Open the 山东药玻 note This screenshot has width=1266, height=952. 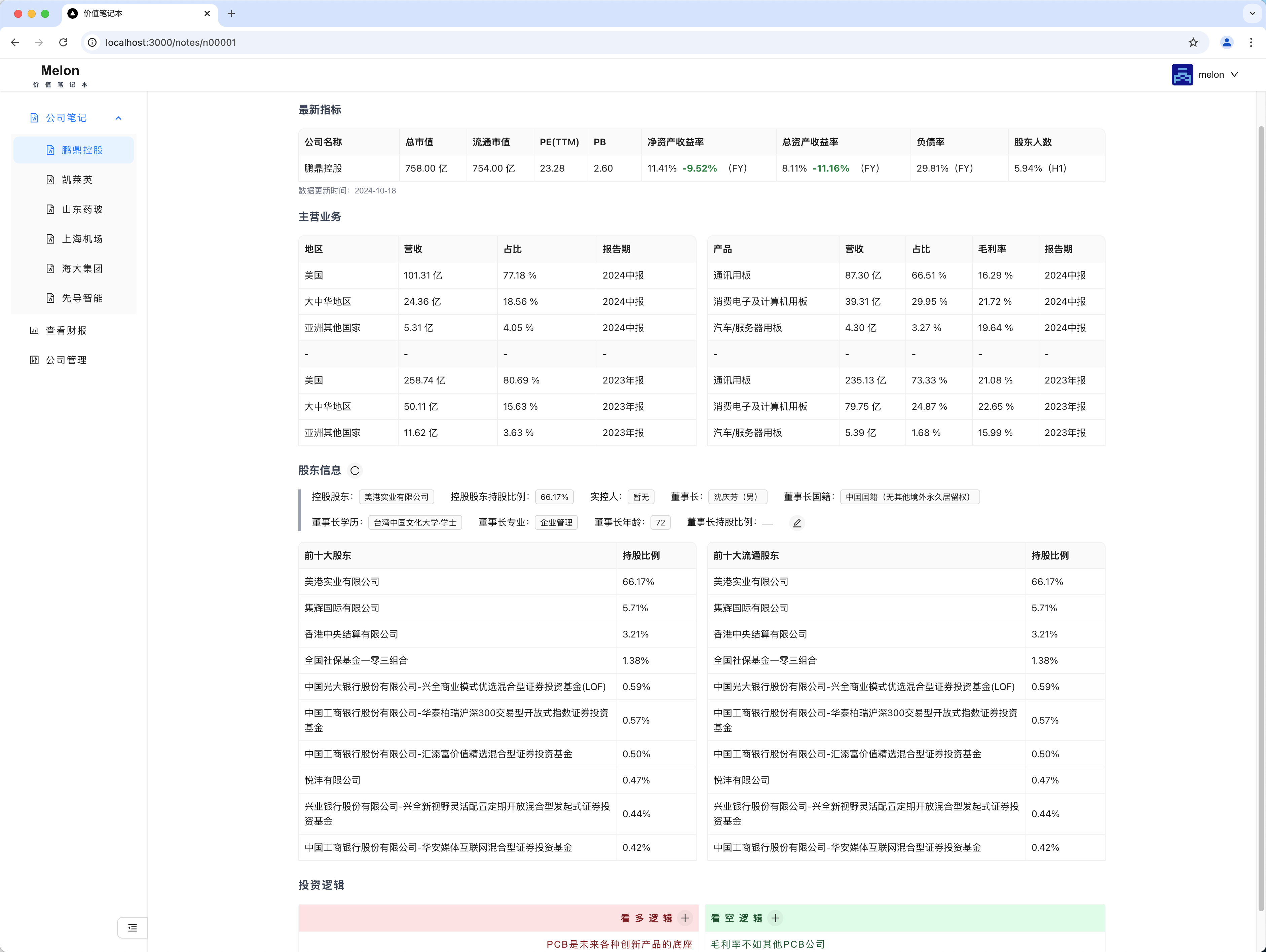74,210
